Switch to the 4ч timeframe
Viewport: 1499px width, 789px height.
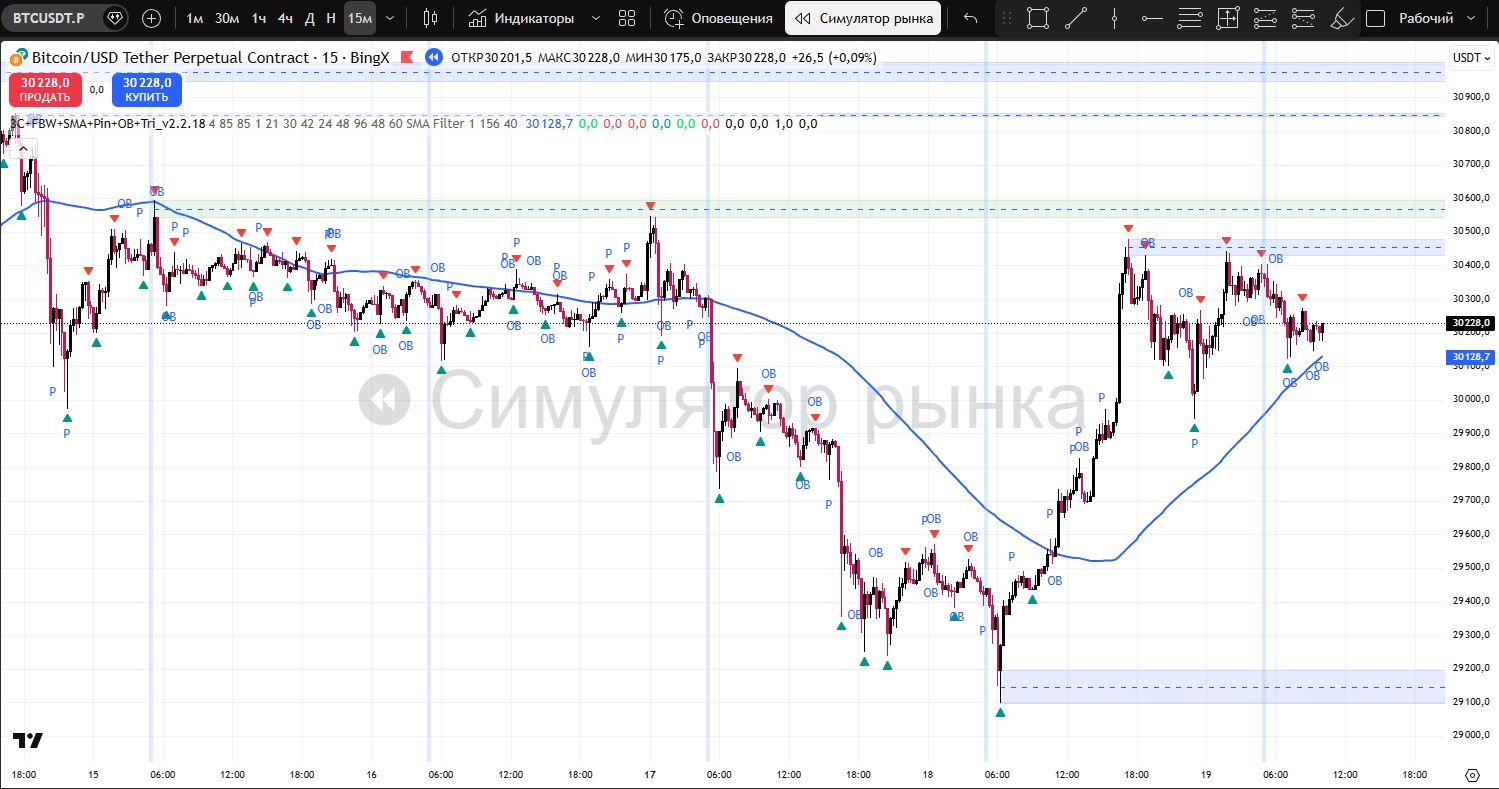(x=286, y=18)
